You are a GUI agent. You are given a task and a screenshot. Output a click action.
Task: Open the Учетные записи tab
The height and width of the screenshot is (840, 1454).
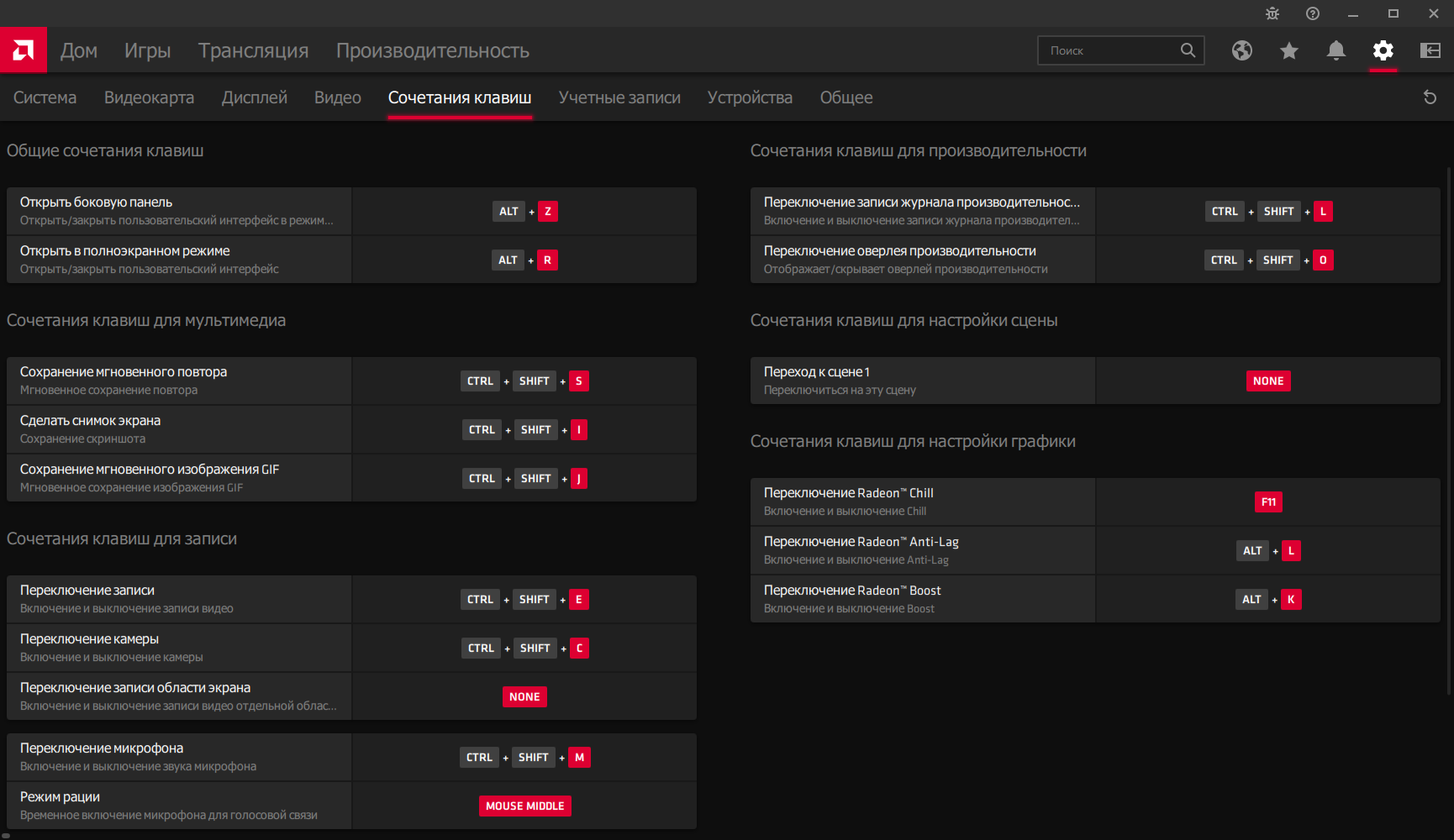click(619, 97)
